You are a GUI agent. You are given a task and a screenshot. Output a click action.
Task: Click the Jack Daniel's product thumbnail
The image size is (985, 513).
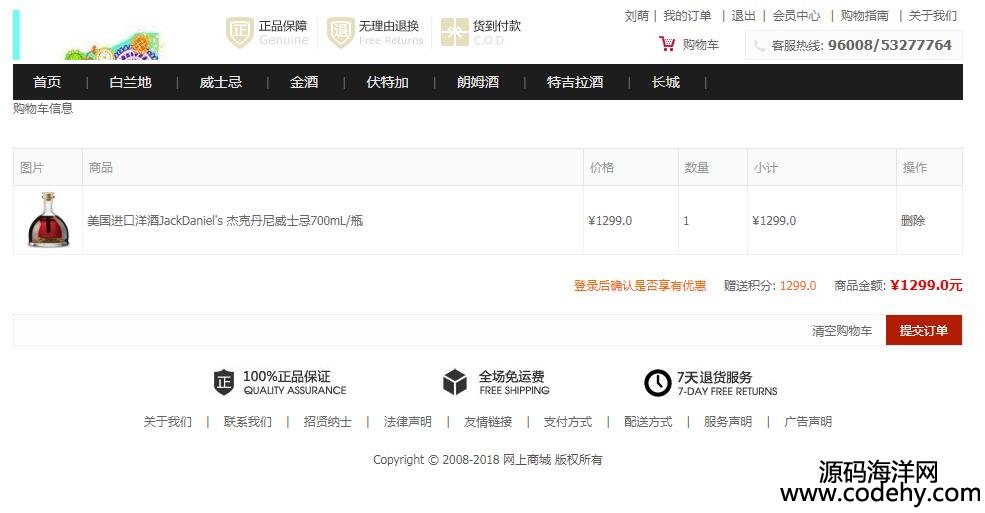click(x=48, y=220)
